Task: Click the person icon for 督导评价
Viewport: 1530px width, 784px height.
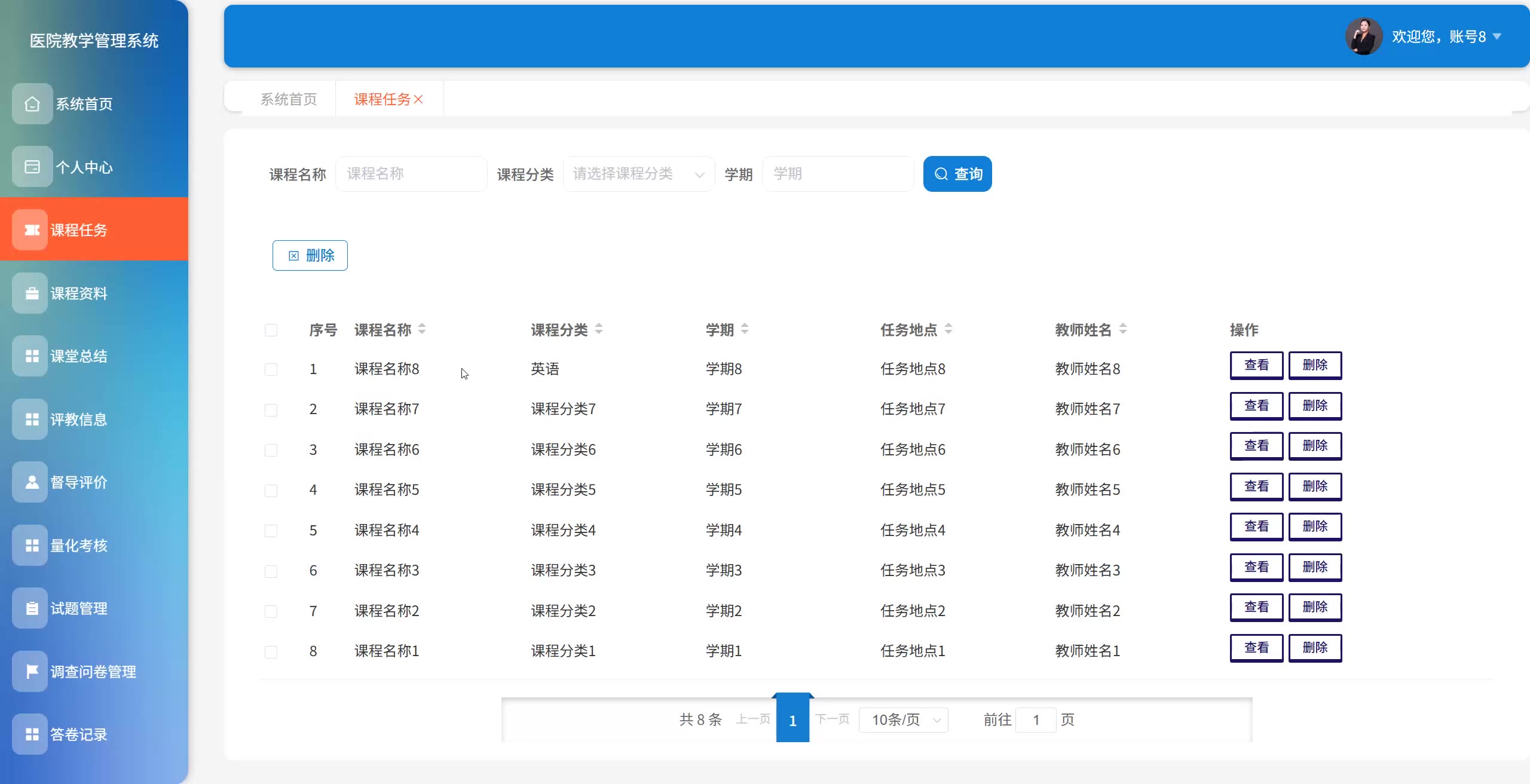Action: pos(32,482)
